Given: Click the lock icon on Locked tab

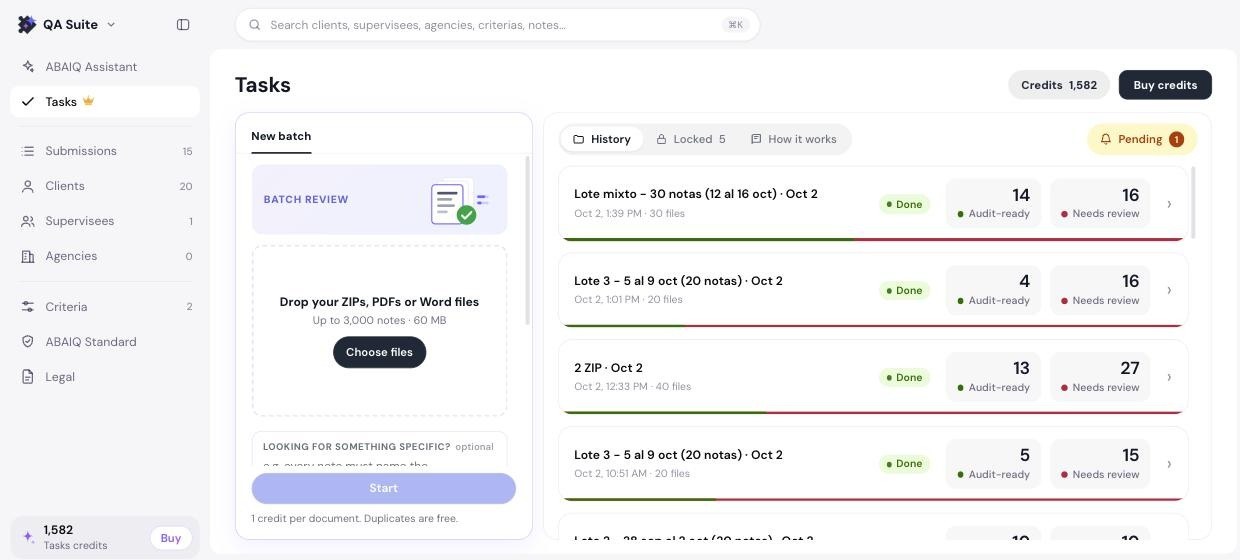Looking at the screenshot, I should 661,139.
